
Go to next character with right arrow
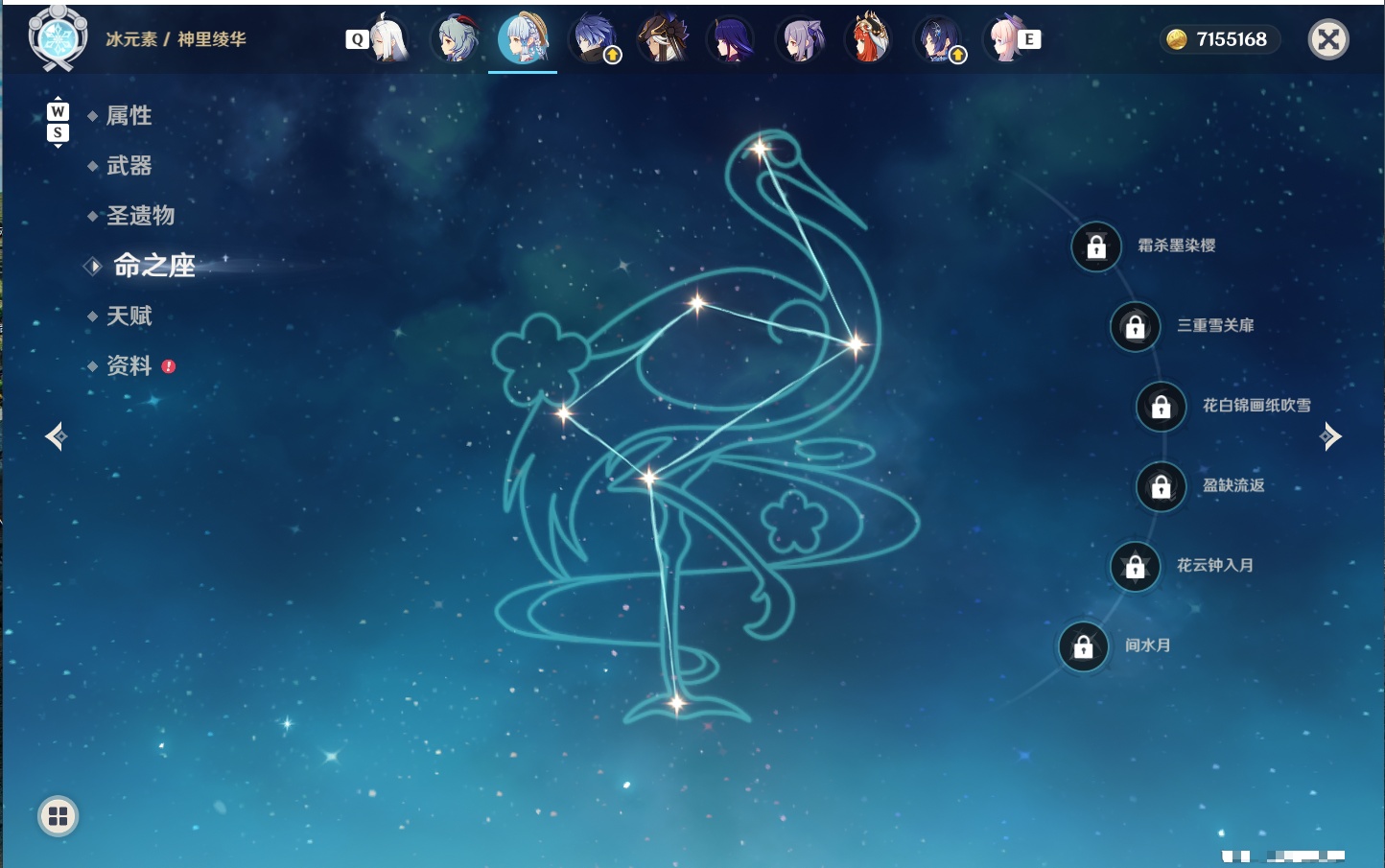pos(1330,436)
